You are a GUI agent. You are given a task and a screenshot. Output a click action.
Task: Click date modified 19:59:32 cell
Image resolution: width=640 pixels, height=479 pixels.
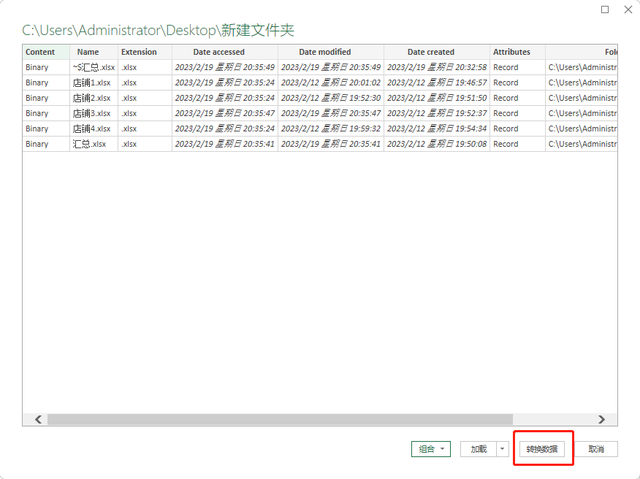pyautogui.click(x=331, y=129)
